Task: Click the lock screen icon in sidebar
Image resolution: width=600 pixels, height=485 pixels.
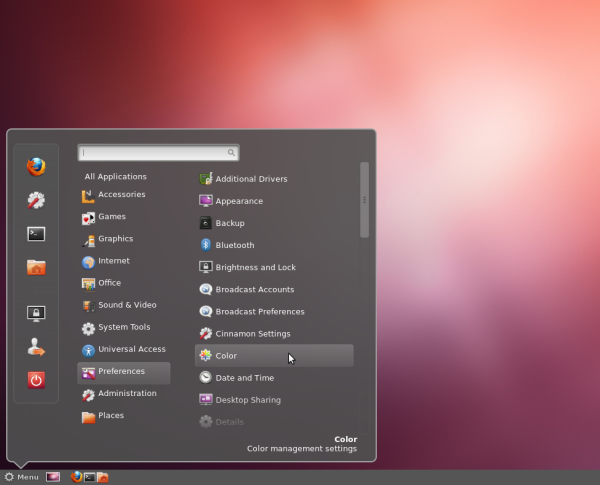Action: coord(36,314)
